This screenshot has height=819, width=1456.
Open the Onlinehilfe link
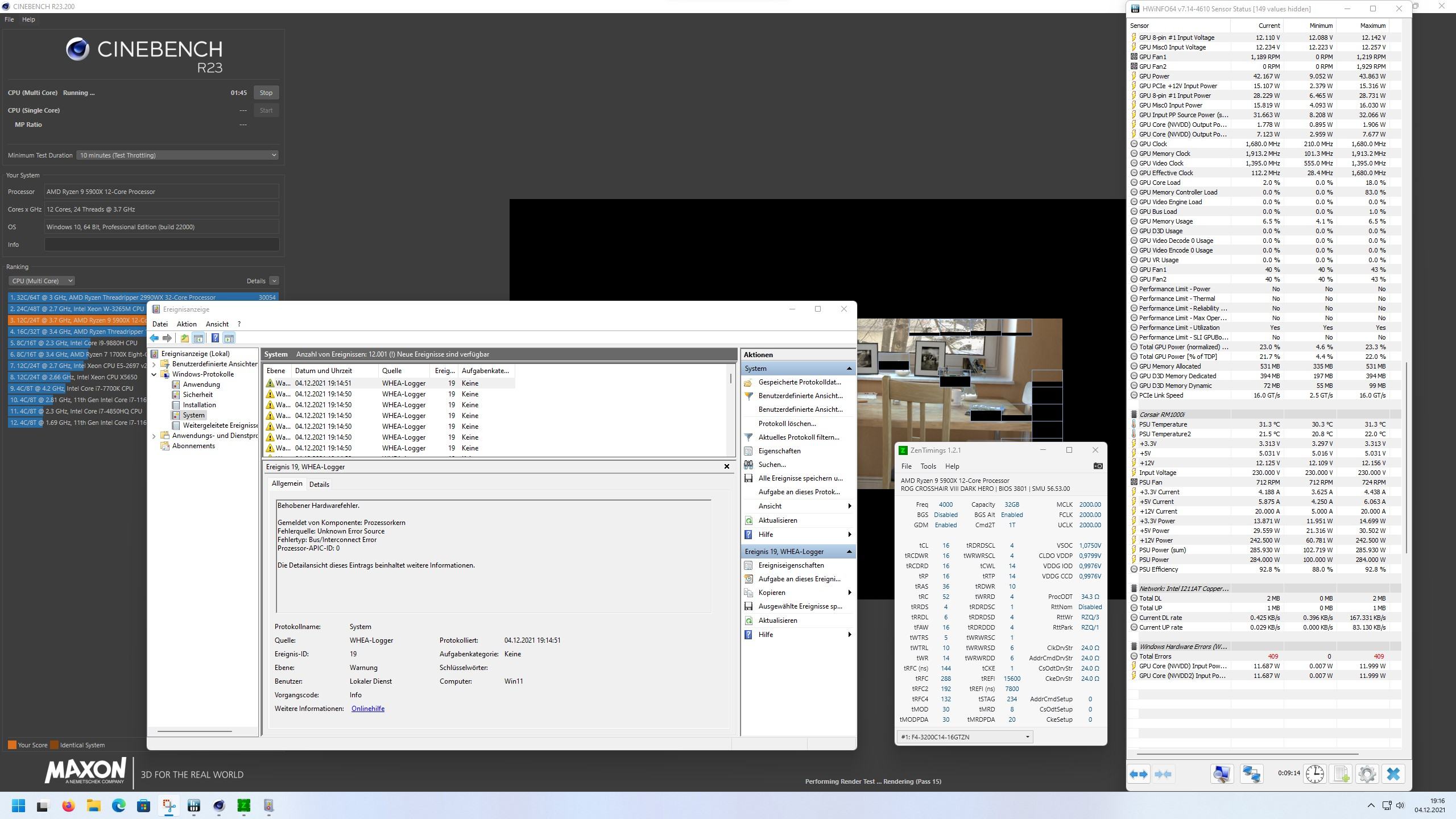click(x=367, y=709)
